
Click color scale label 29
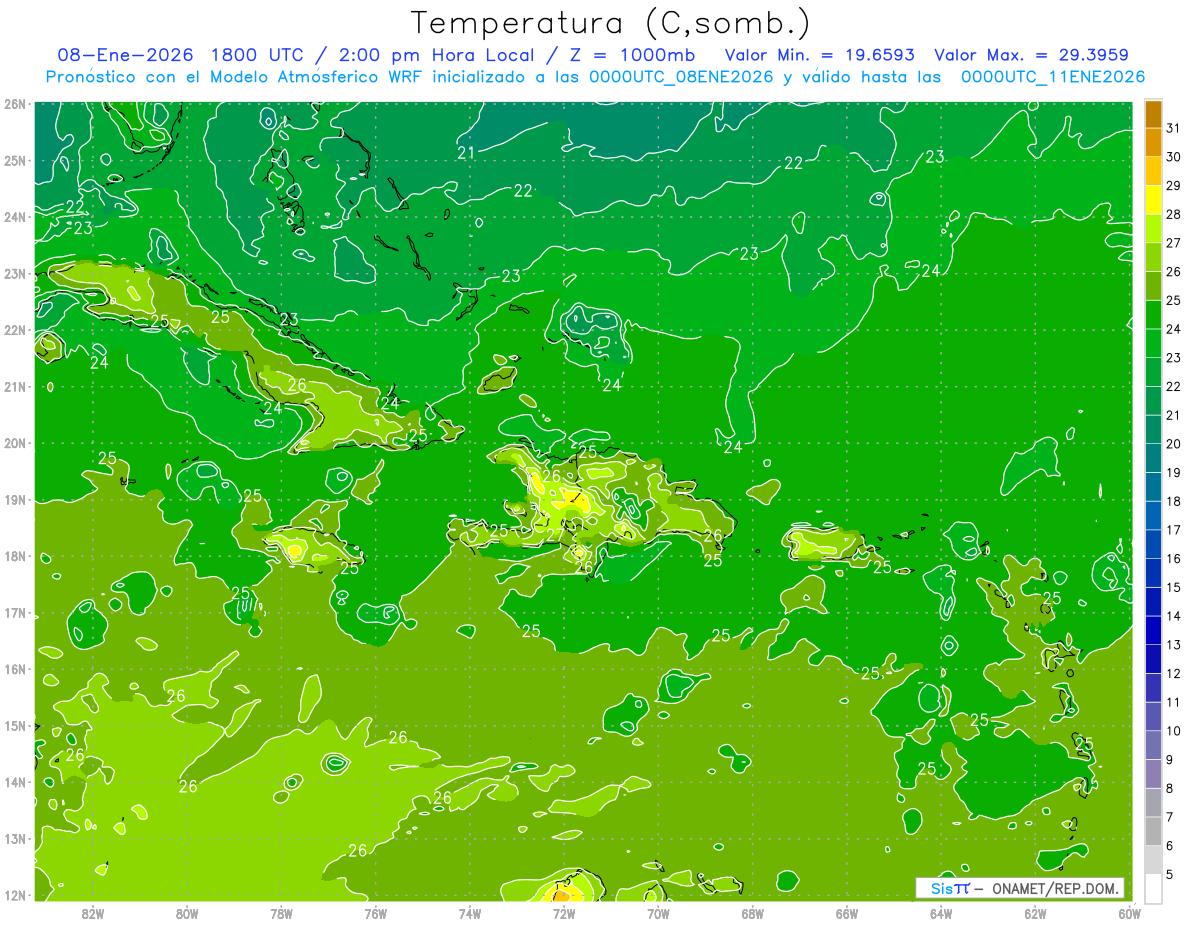pos(1174,185)
